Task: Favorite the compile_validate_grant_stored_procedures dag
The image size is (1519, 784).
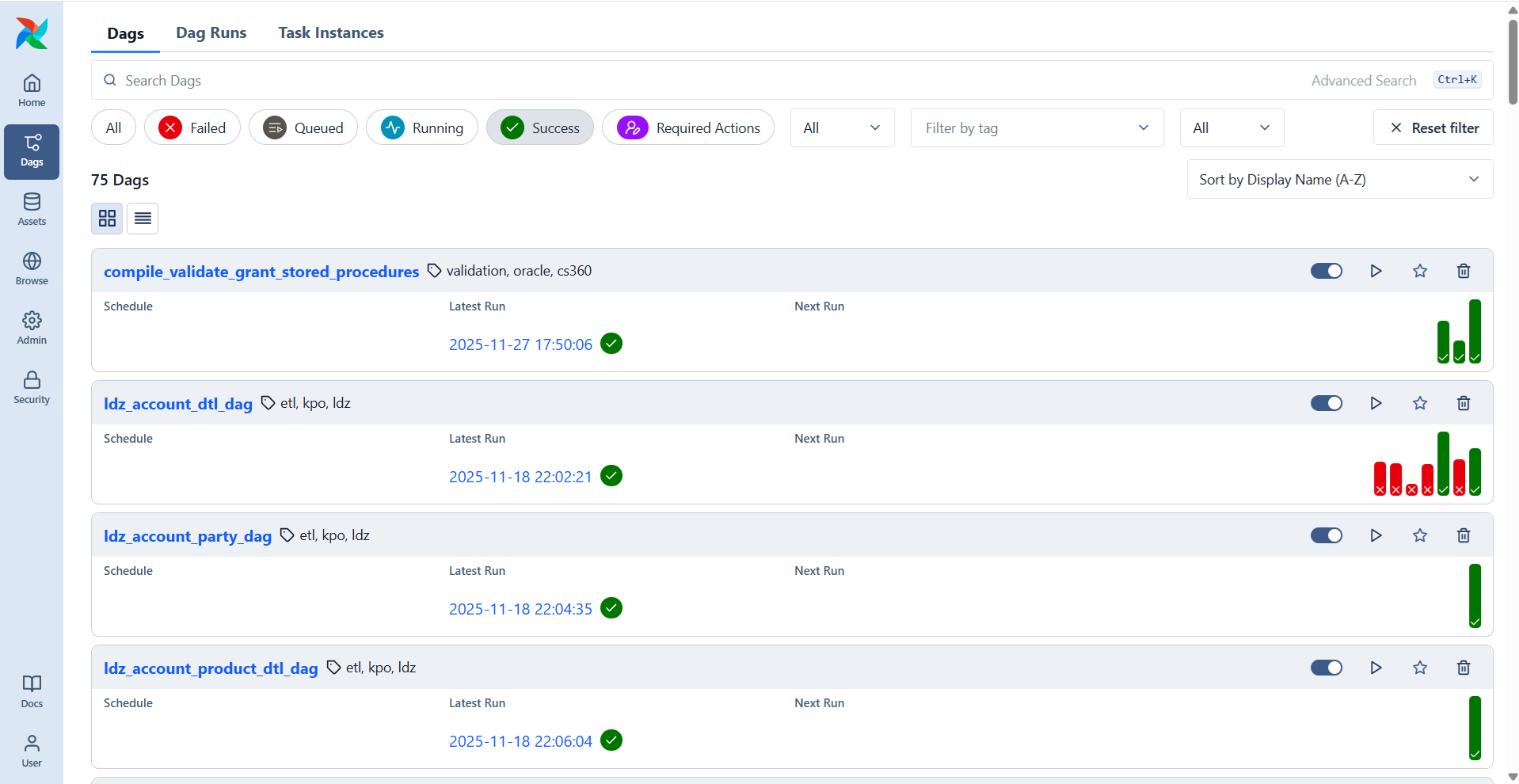Action: [x=1419, y=271]
